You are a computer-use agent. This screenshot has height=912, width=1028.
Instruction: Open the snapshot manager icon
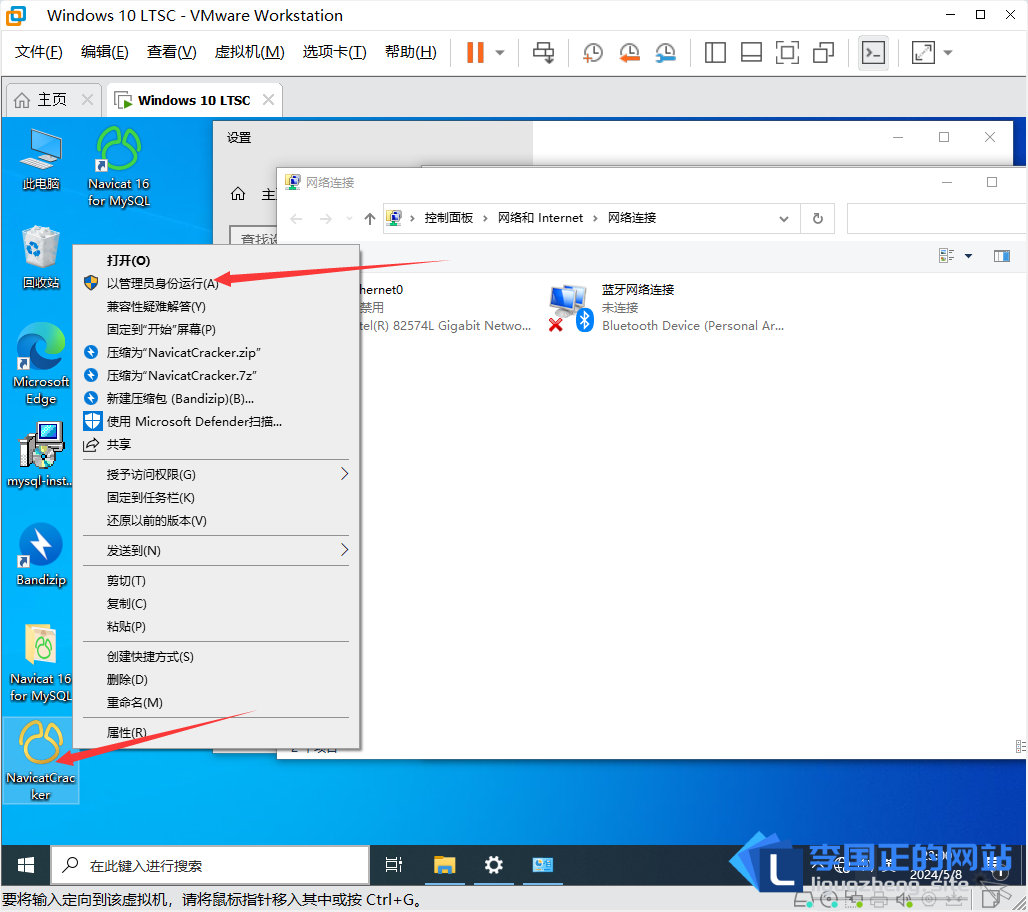coord(665,52)
